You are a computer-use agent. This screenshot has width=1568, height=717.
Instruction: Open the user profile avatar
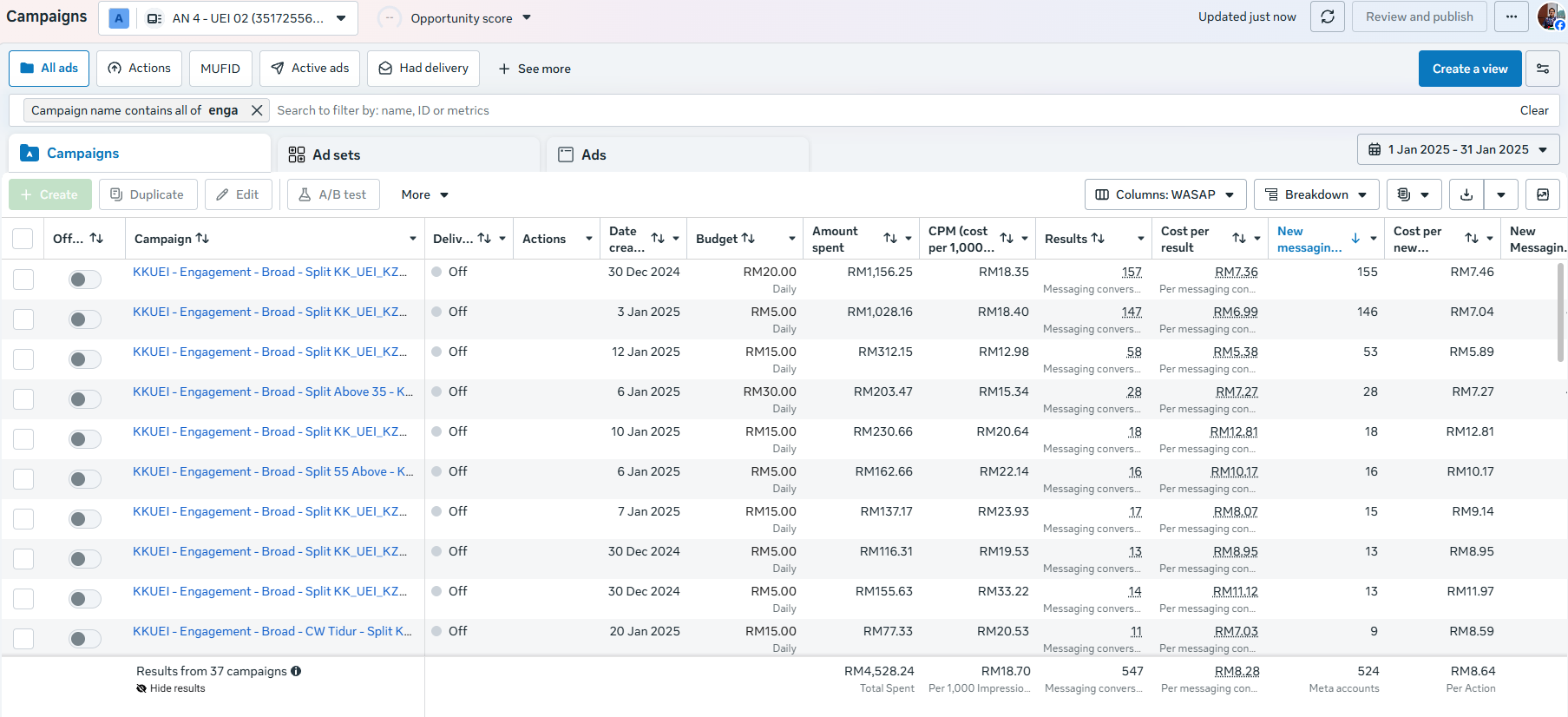point(1550,16)
